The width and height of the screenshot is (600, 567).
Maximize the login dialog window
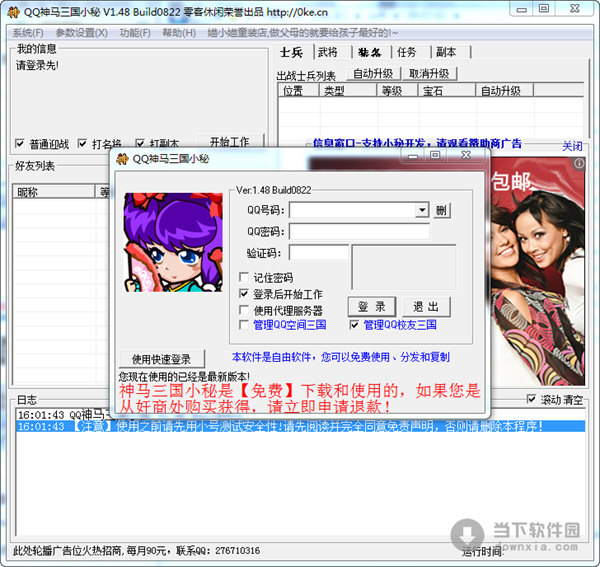coord(435,155)
